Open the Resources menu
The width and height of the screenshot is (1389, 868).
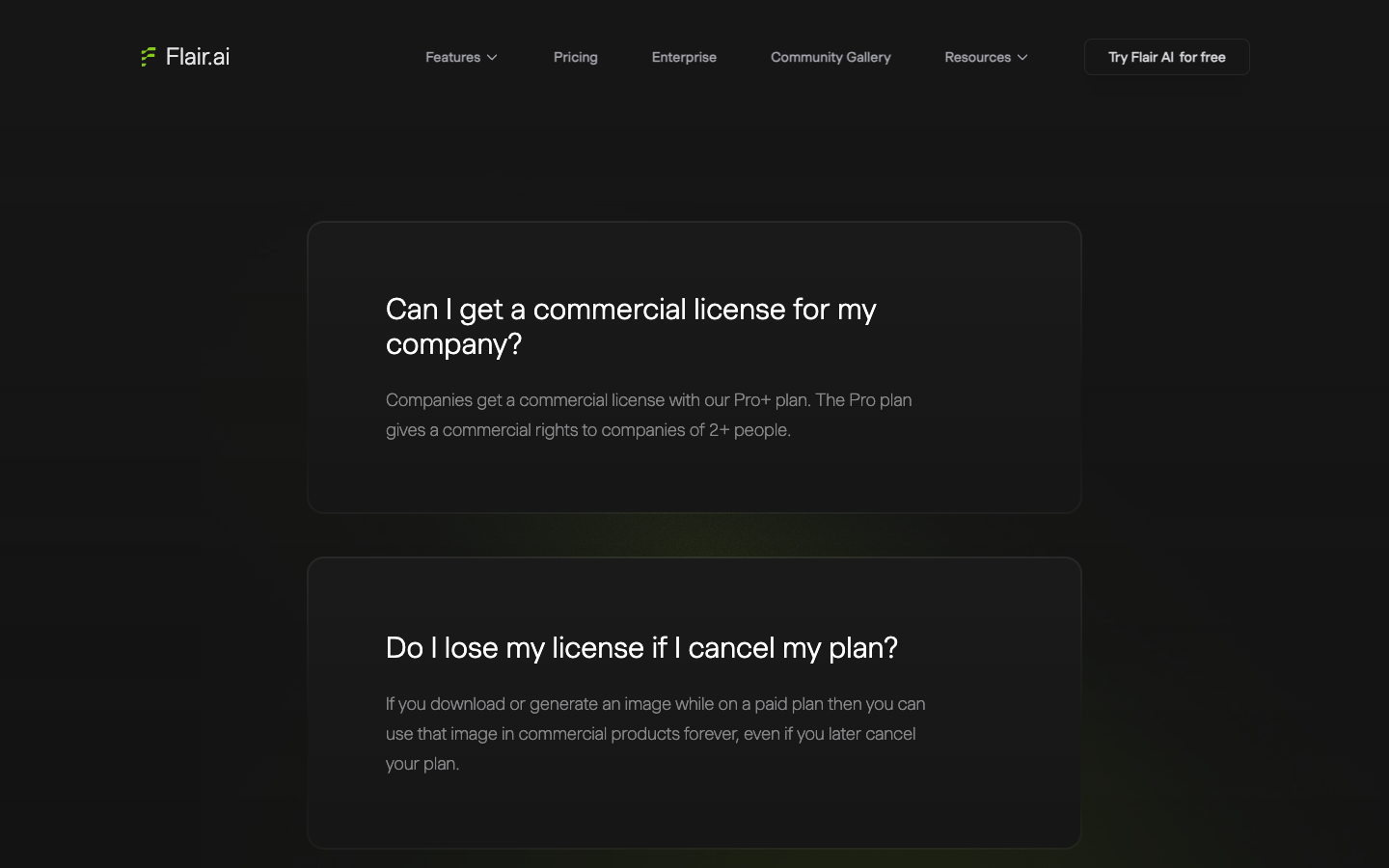[x=977, y=57]
